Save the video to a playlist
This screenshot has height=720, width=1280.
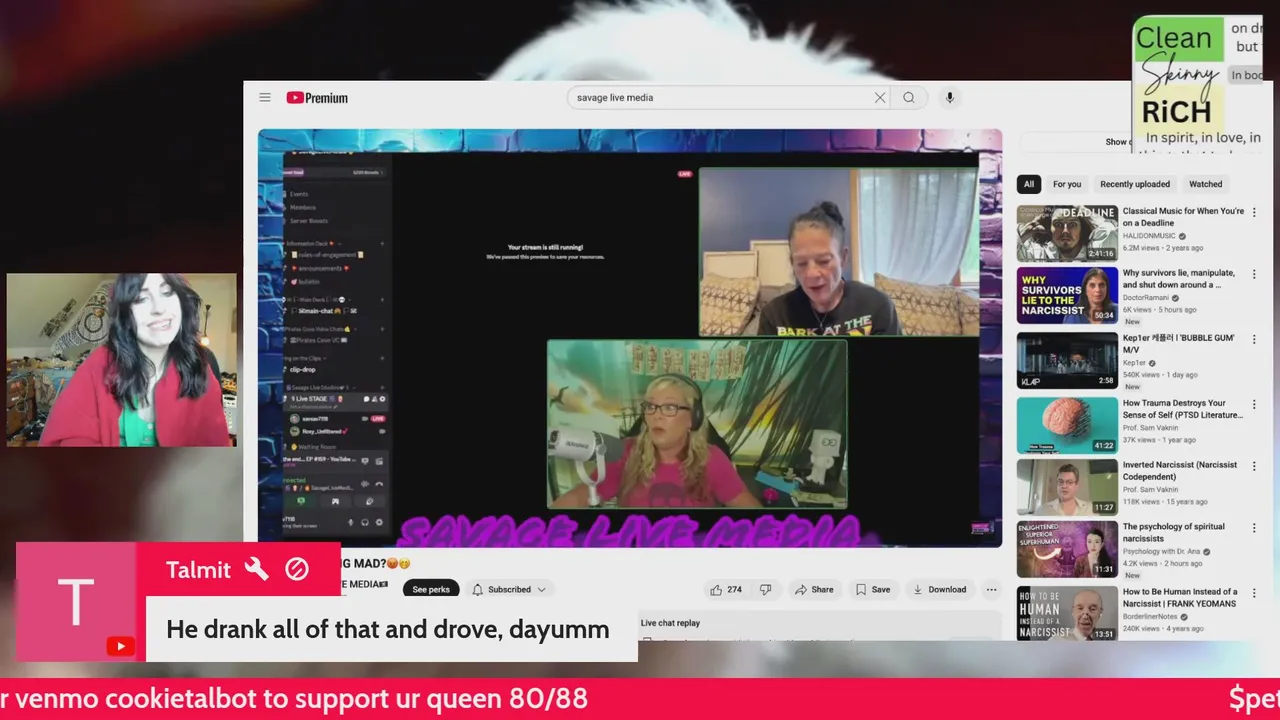(873, 590)
